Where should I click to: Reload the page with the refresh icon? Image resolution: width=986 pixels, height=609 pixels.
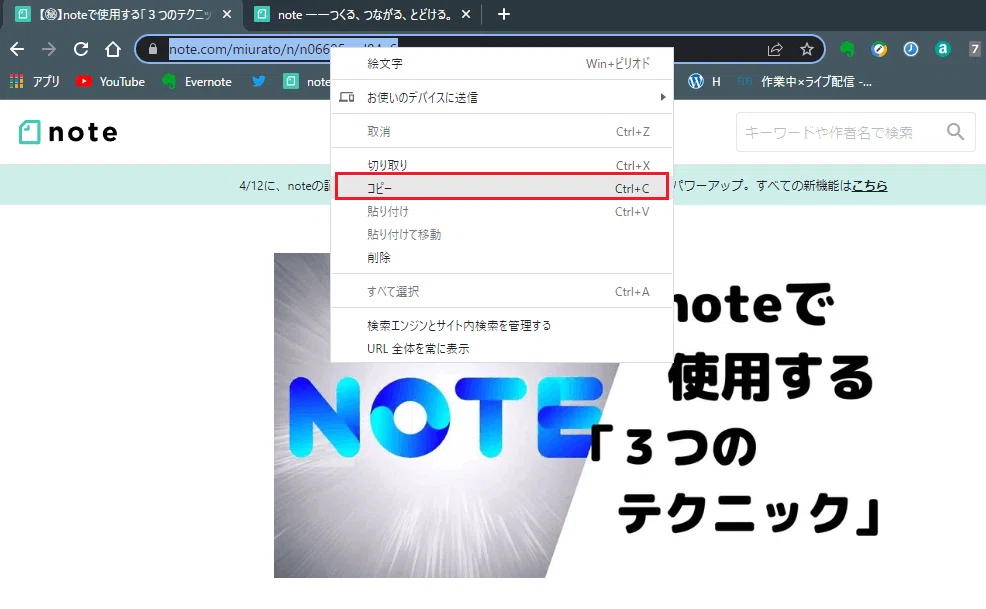point(81,49)
